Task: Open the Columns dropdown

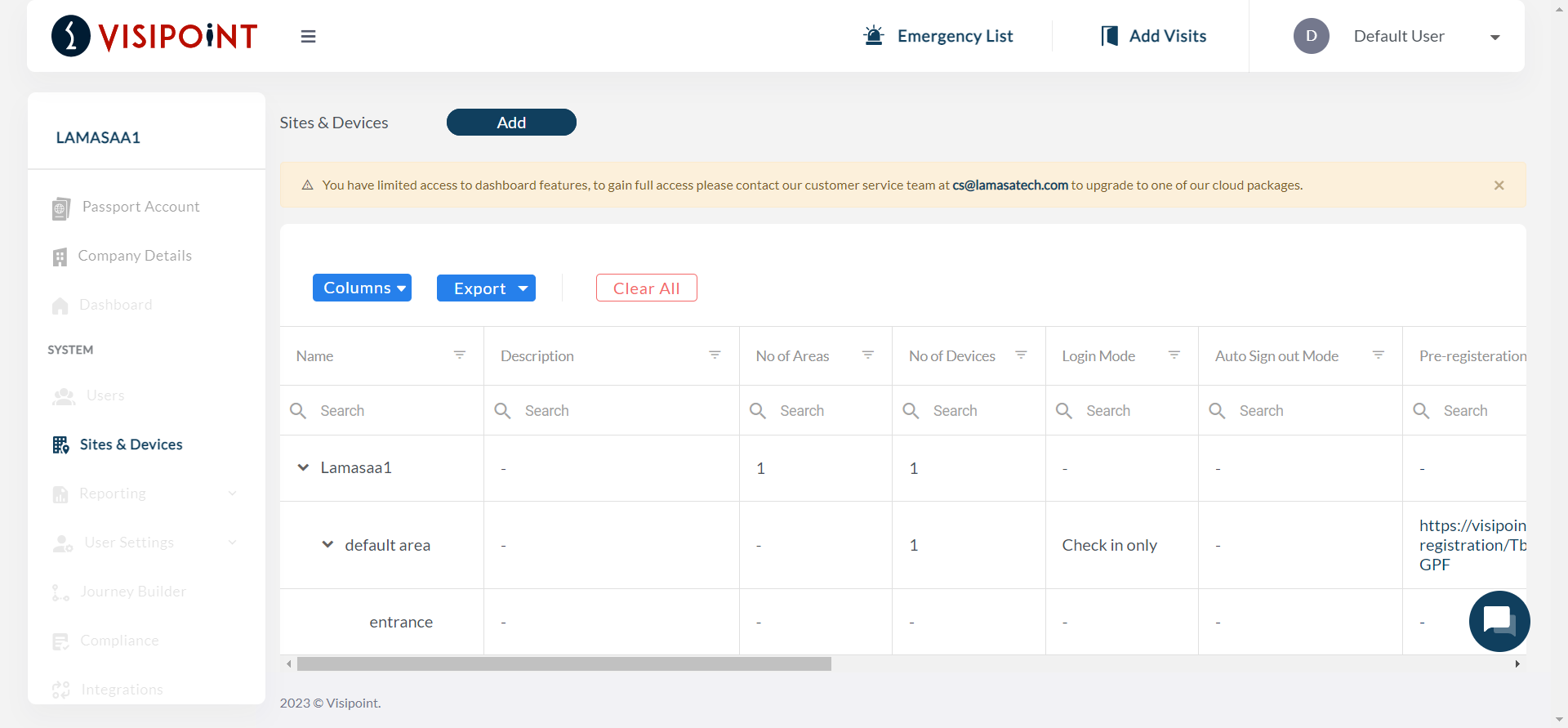Action: (362, 288)
